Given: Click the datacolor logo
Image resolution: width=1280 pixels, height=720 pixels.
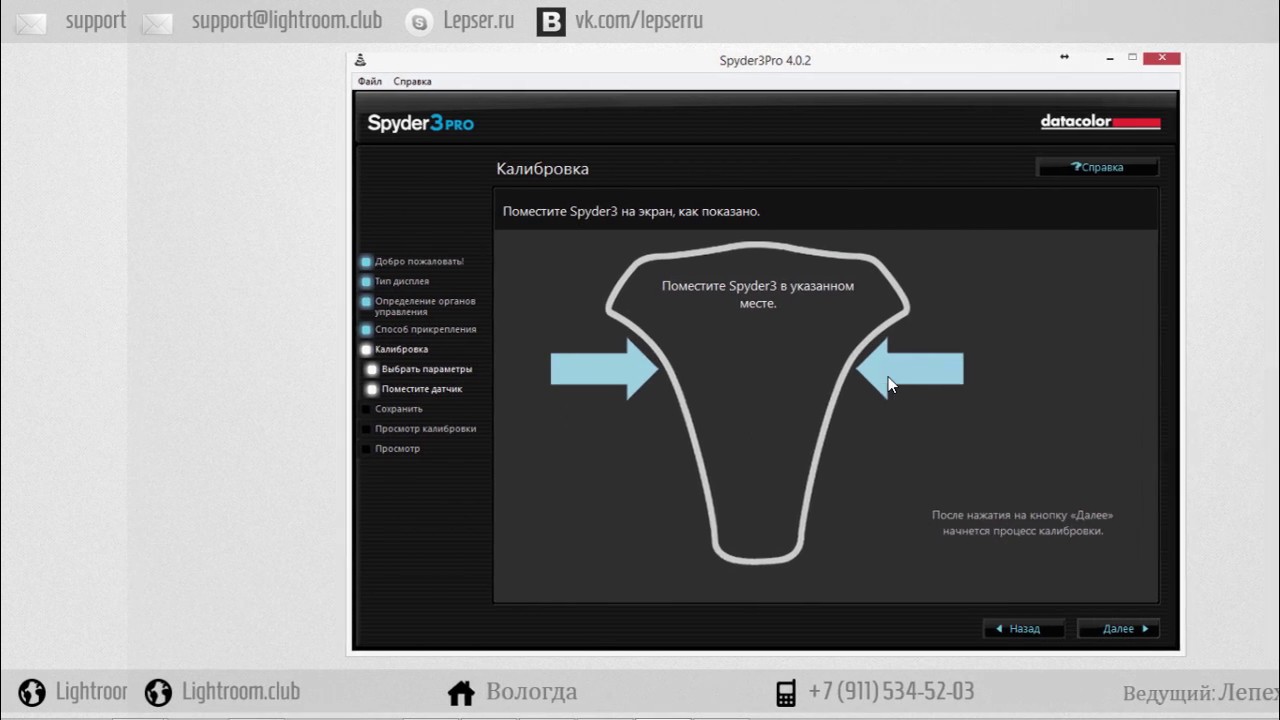Looking at the screenshot, I should [1100, 122].
